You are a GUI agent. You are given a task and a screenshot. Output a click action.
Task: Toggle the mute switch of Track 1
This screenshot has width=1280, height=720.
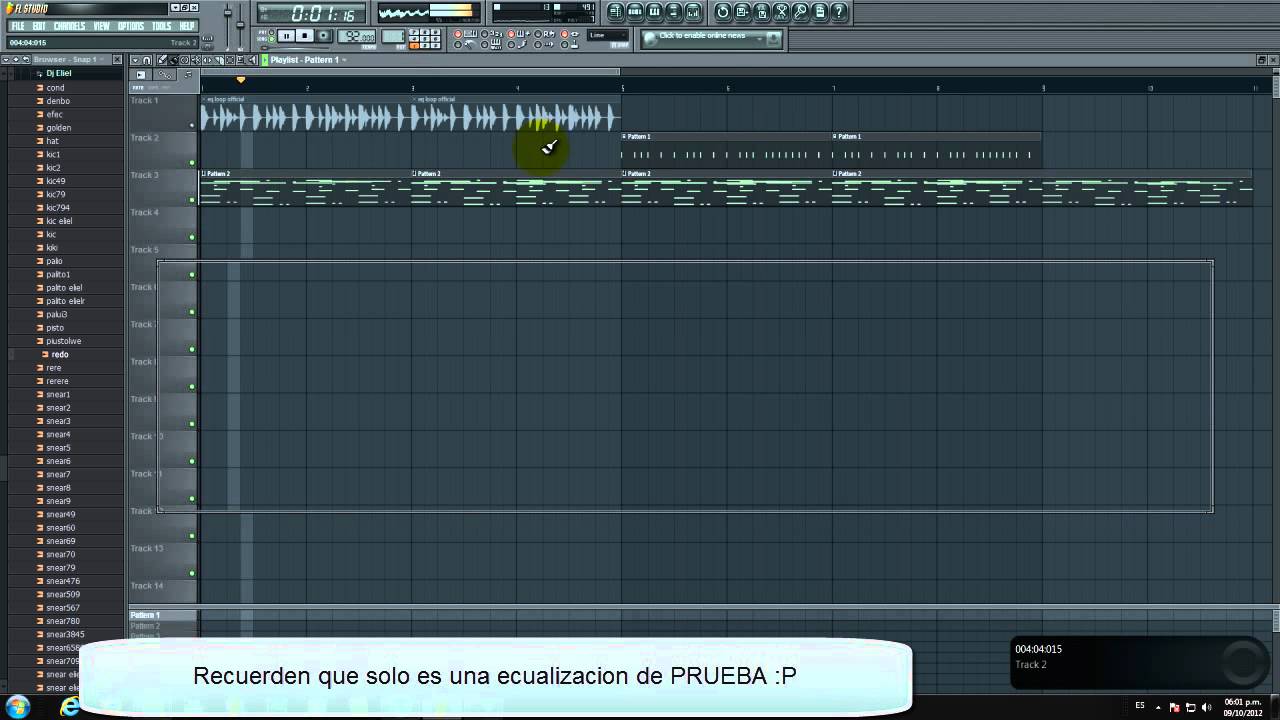tap(192, 125)
